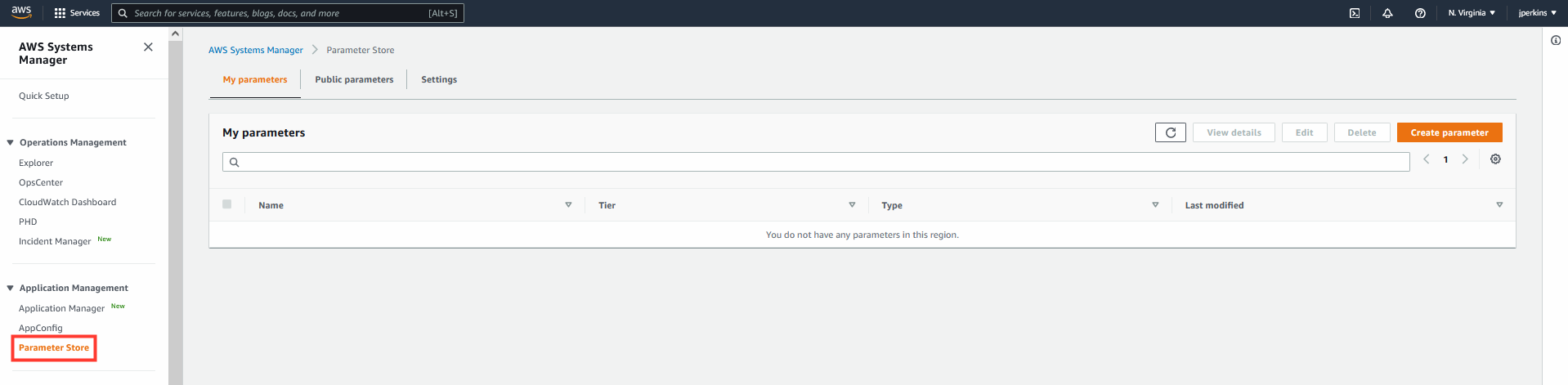Open Quick Setup in sidebar
The width and height of the screenshot is (1568, 385).
tap(44, 96)
